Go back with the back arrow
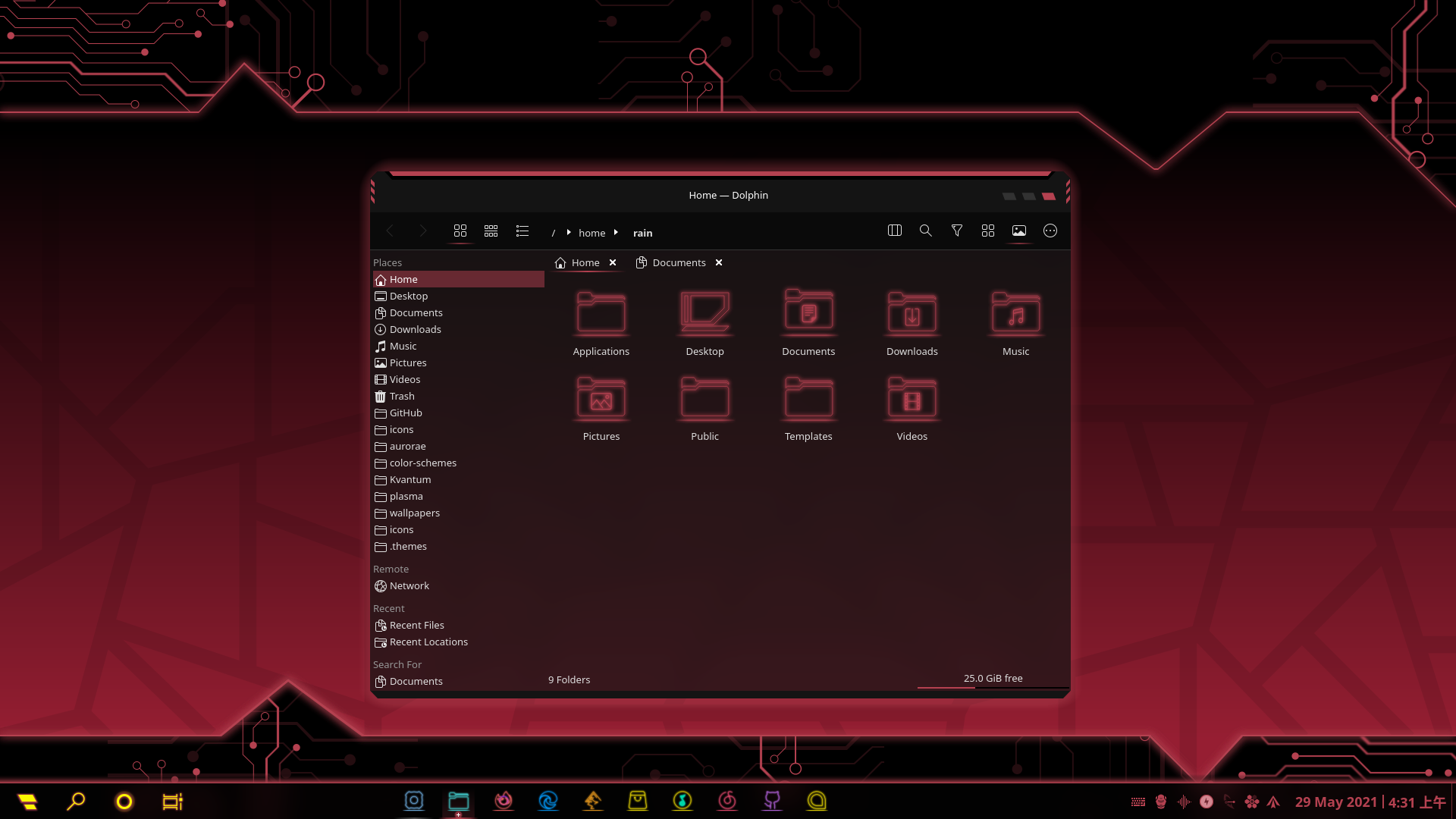This screenshot has width=1456, height=819. pyautogui.click(x=390, y=231)
